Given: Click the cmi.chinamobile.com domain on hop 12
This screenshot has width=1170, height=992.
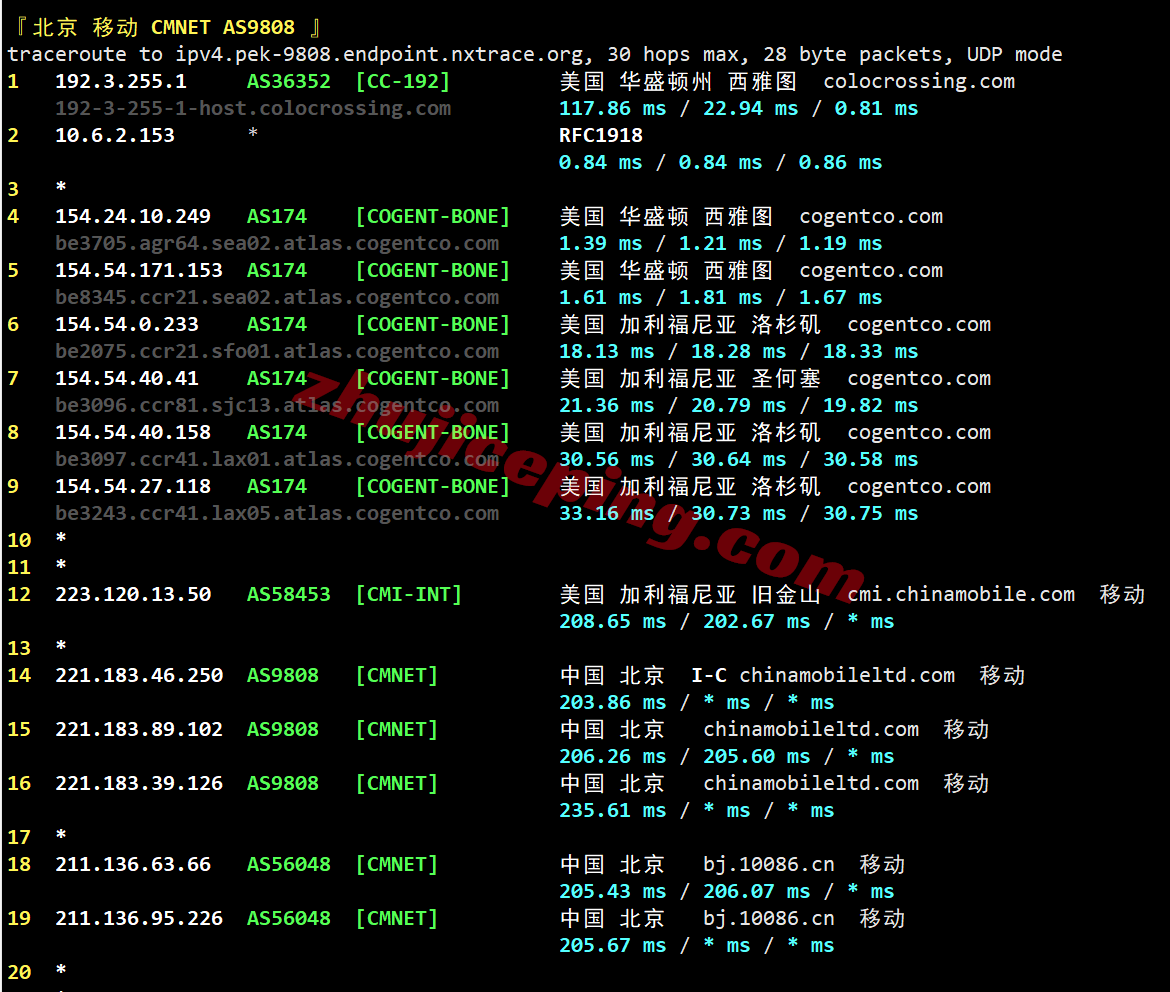Looking at the screenshot, I should click(x=961, y=594).
